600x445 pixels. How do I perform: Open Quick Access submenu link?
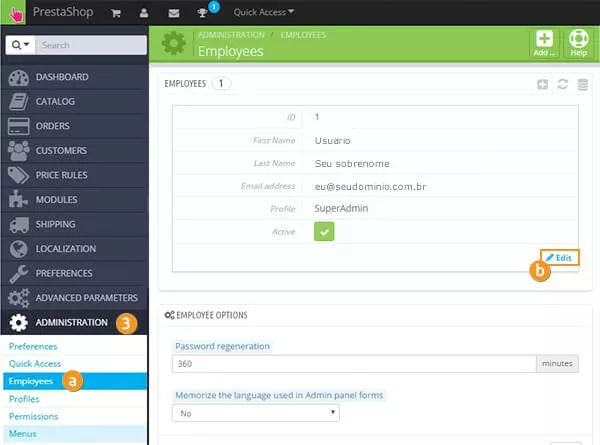35,363
